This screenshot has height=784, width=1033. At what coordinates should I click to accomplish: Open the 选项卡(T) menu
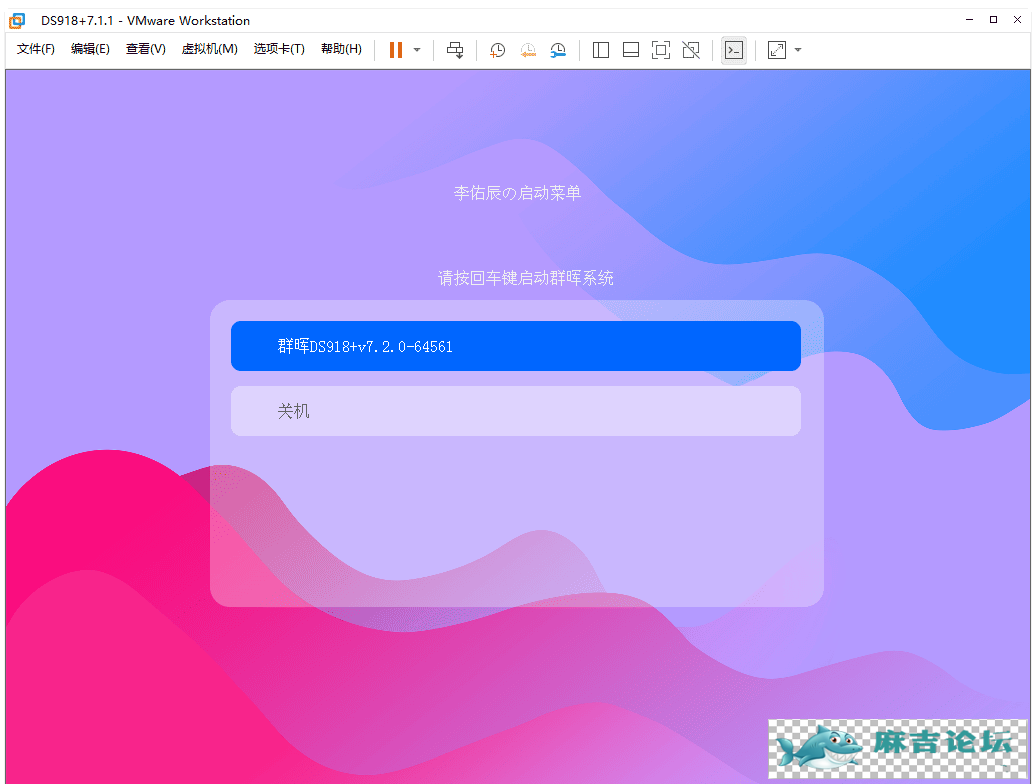279,49
